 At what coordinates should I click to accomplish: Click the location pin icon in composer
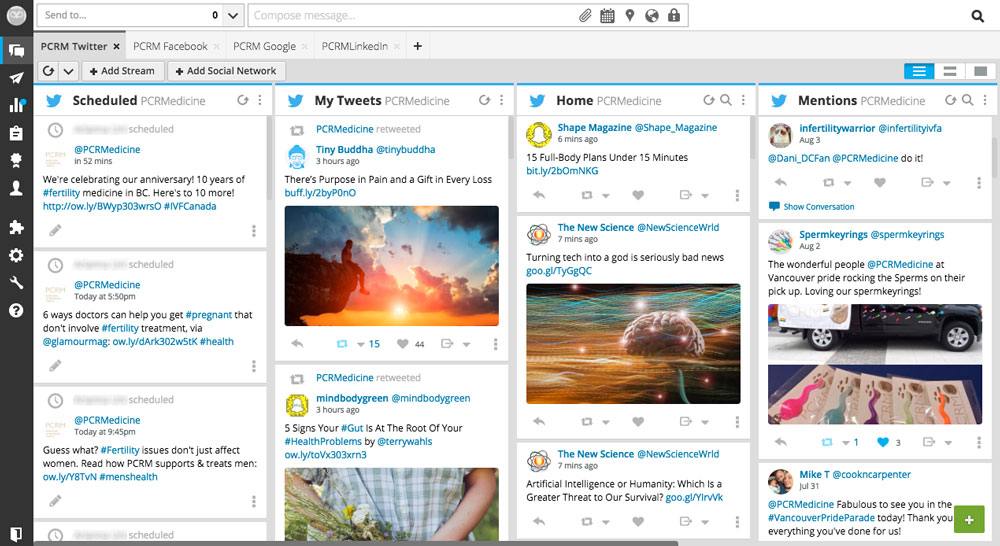point(629,15)
